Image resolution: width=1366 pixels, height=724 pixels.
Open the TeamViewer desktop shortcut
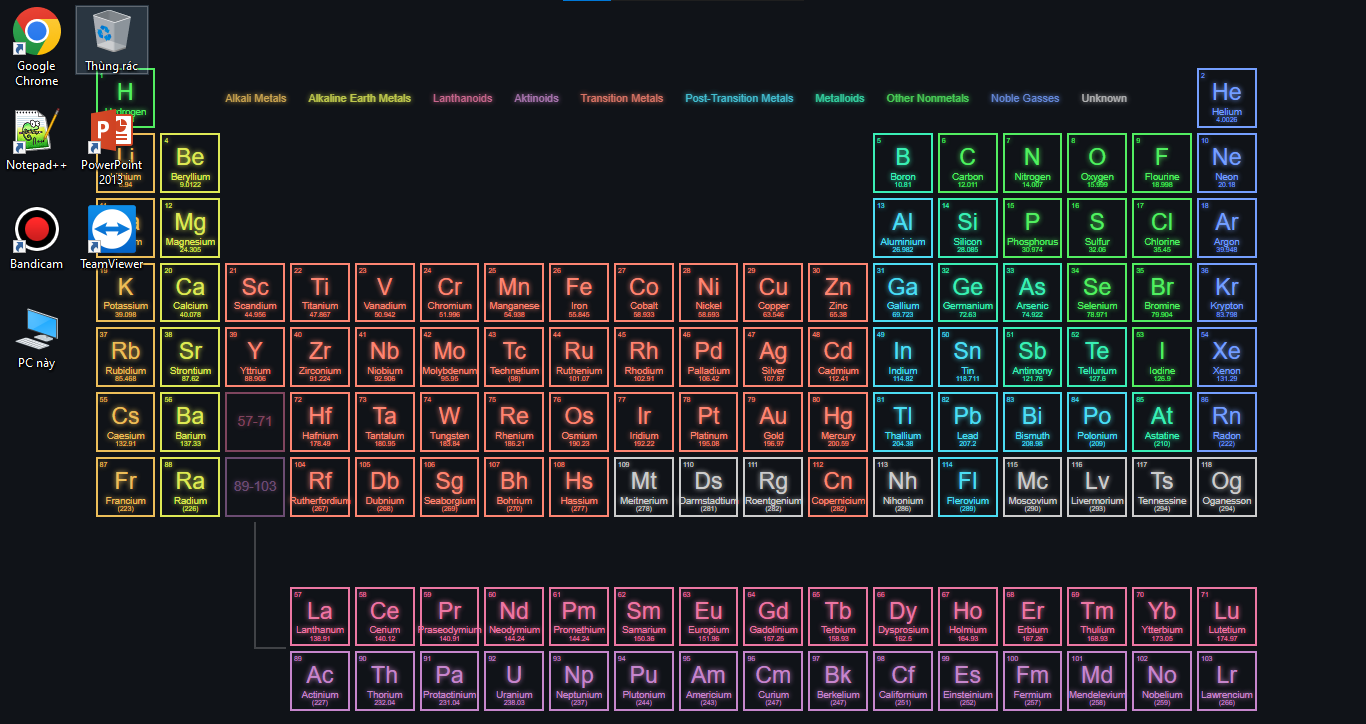pyautogui.click(x=112, y=239)
